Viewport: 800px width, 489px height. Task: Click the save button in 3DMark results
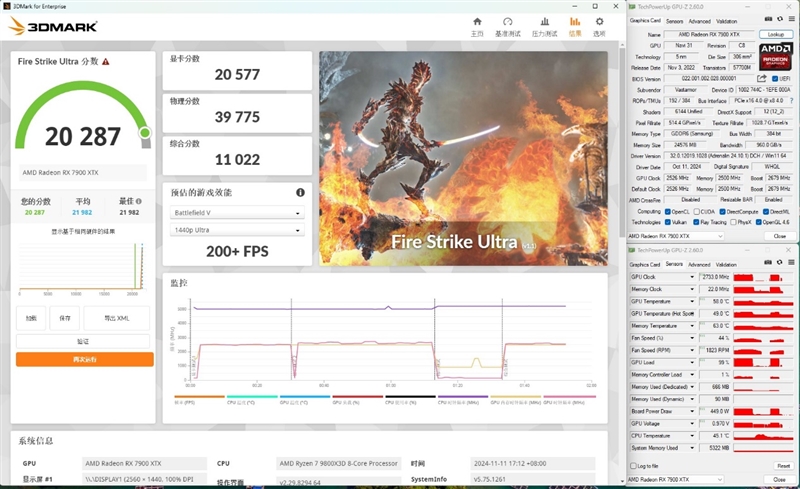[x=65, y=318]
